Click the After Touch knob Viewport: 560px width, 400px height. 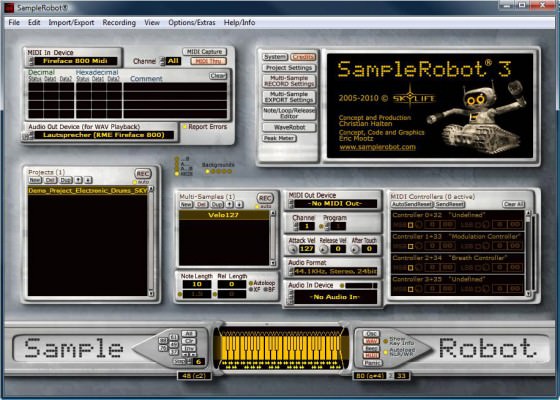[x=355, y=249]
